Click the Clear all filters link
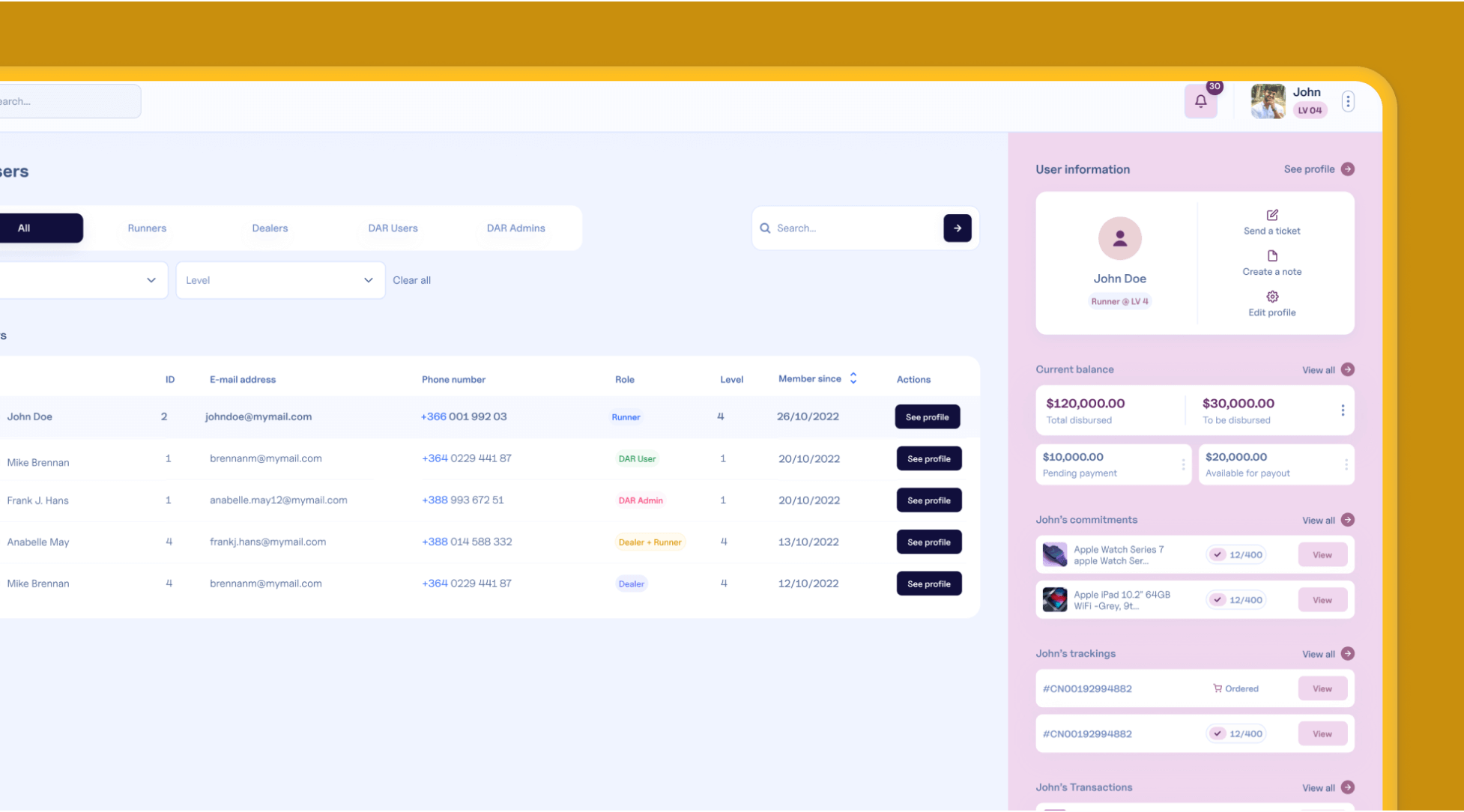The height and width of the screenshot is (812, 1464). pyautogui.click(x=412, y=279)
